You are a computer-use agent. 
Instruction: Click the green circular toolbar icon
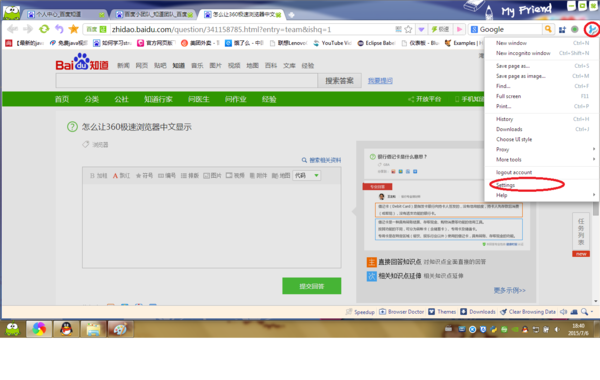[x=574, y=29]
